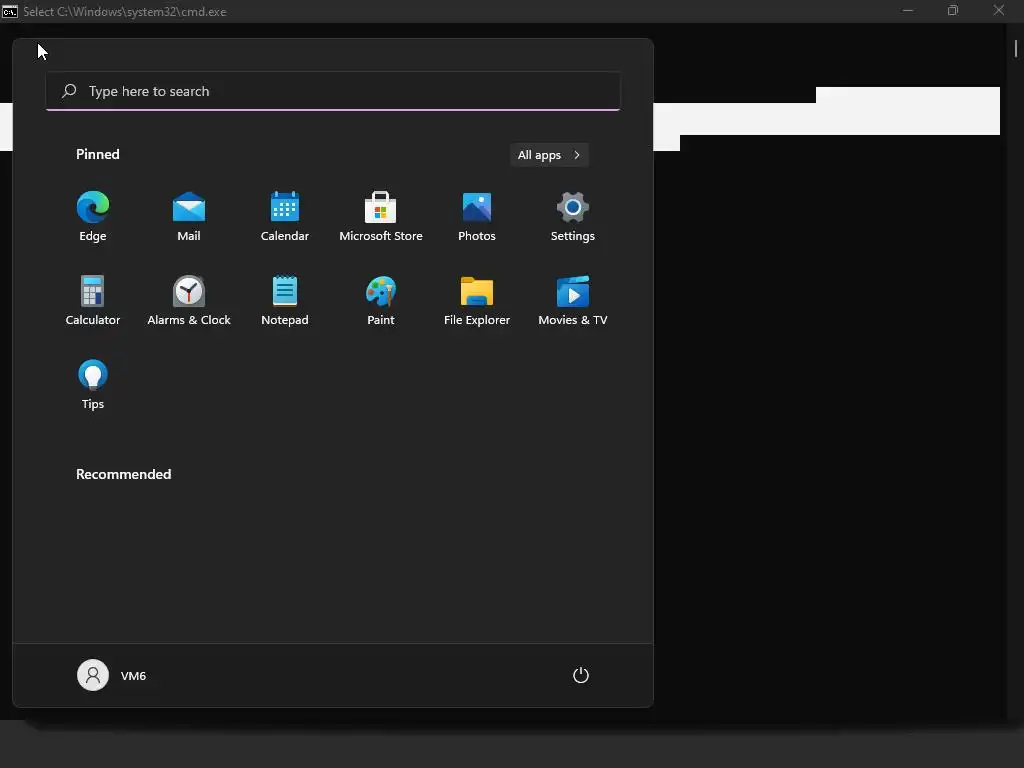Minimize the cmd.exe window
Viewport: 1024px width, 768px height.
pos(908,10)
